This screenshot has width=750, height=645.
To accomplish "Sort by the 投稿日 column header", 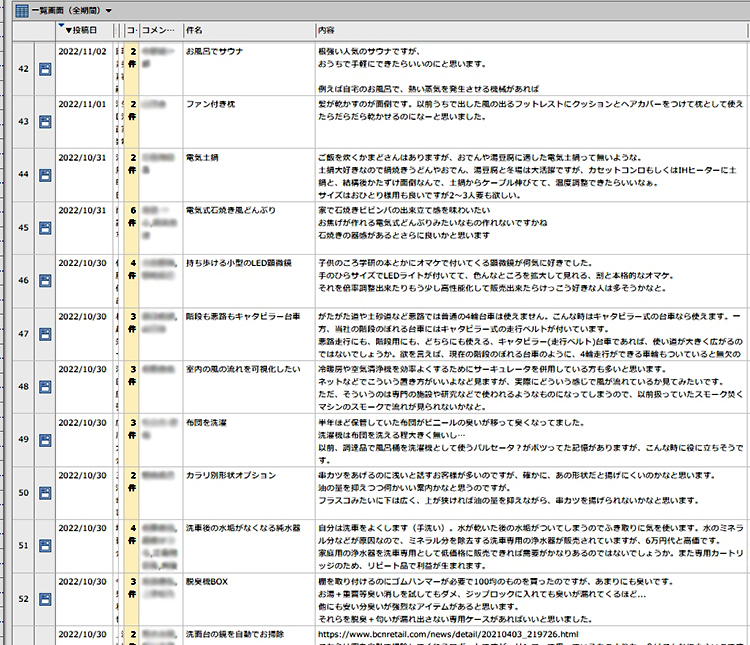I will click(x=84, y=31).
